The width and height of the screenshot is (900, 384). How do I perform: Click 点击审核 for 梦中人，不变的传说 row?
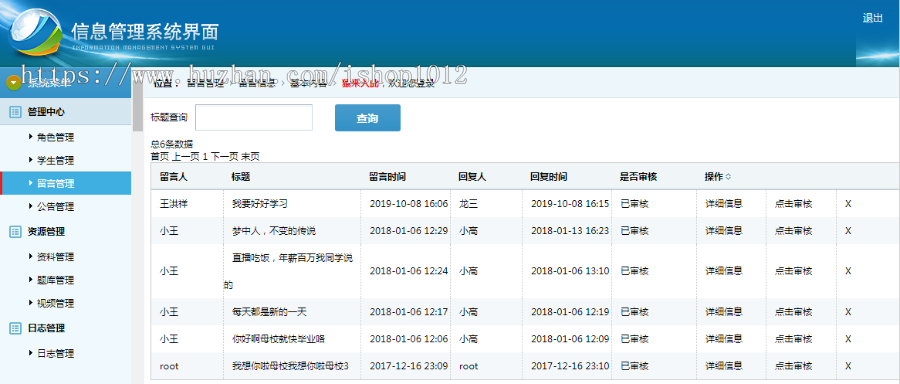click(793, 231)
